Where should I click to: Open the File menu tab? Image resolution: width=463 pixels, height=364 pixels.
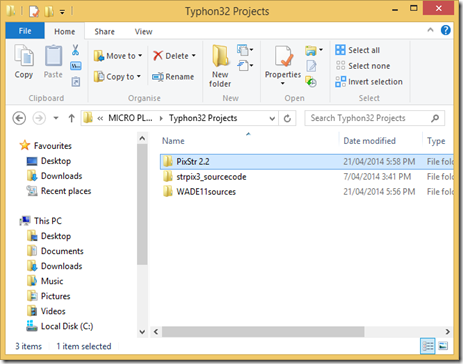click(x=25, y=31)
